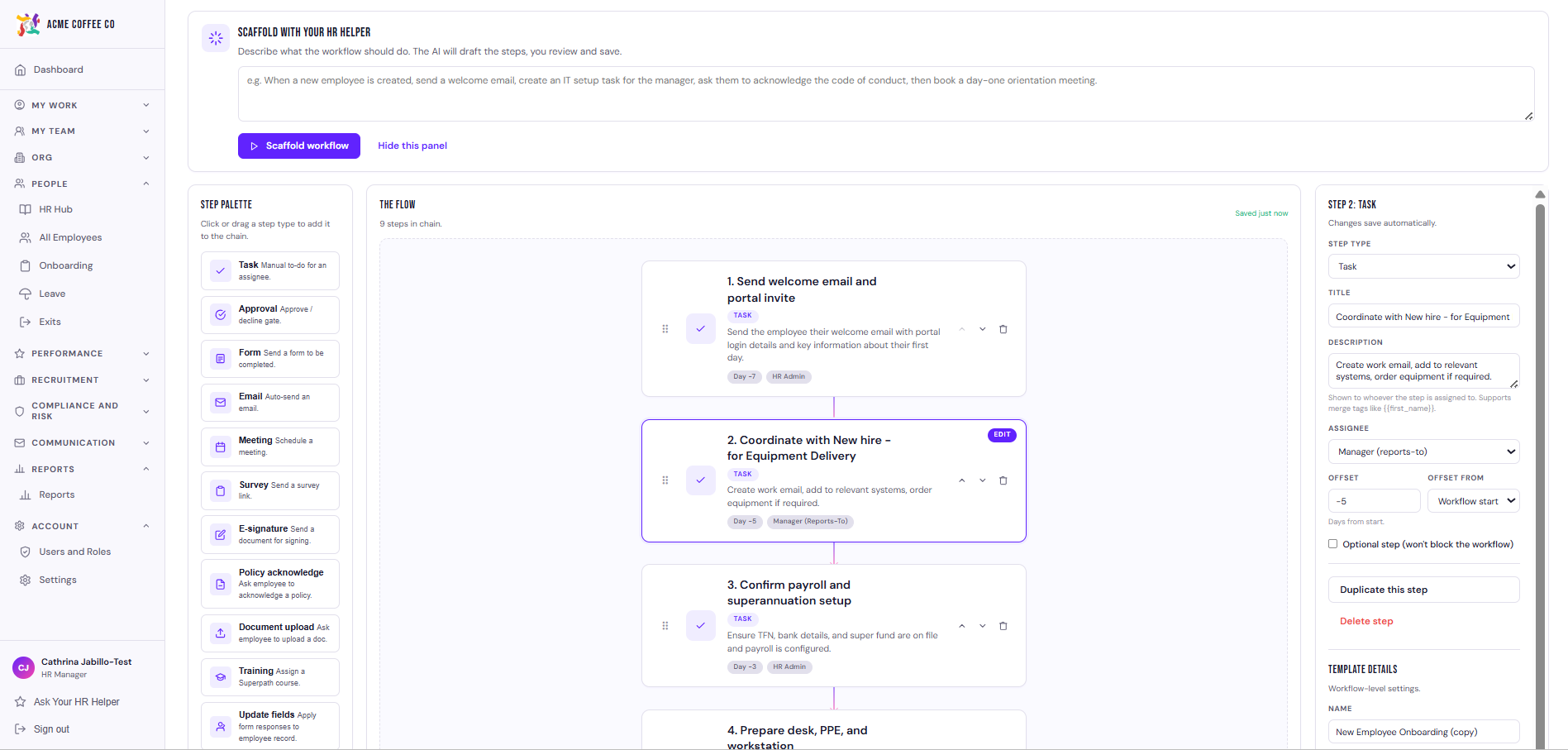
Task: Add a Form step from the palette
Action: (x=269, y=358)
